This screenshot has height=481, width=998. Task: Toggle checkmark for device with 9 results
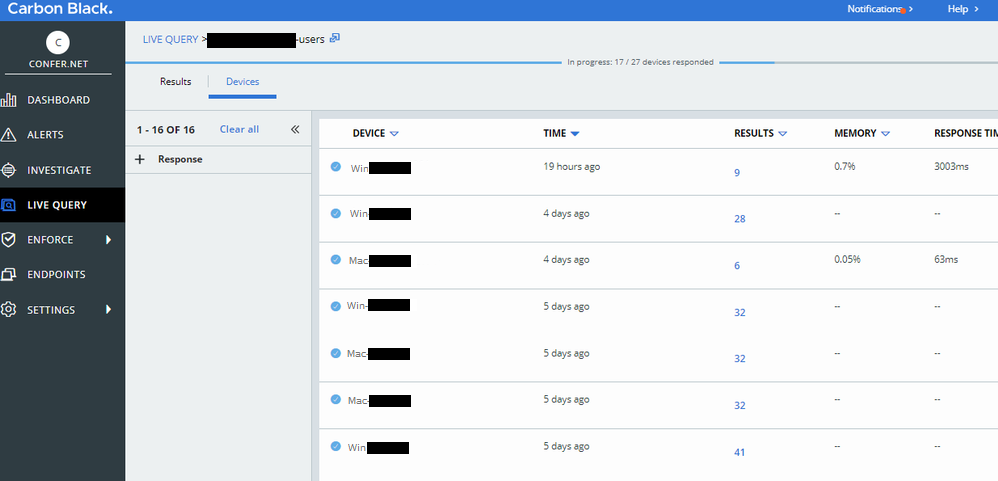(336, 167)
